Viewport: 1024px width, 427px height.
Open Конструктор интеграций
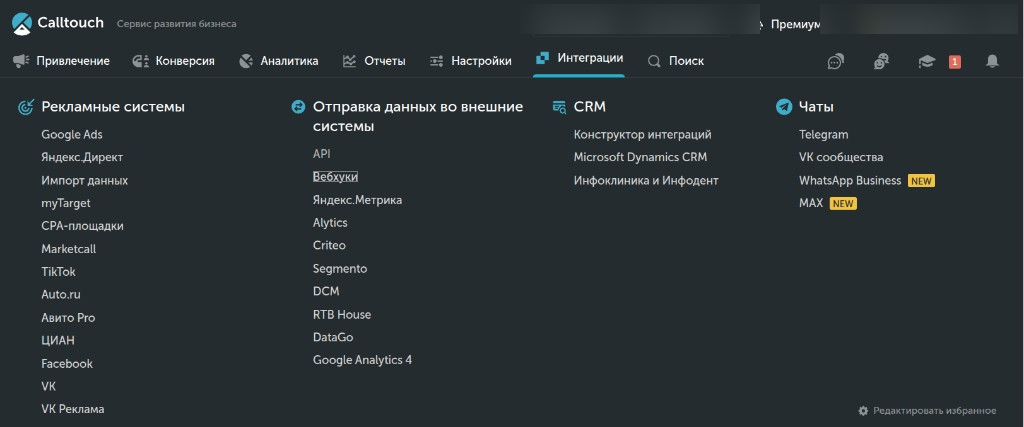point(643,134)
